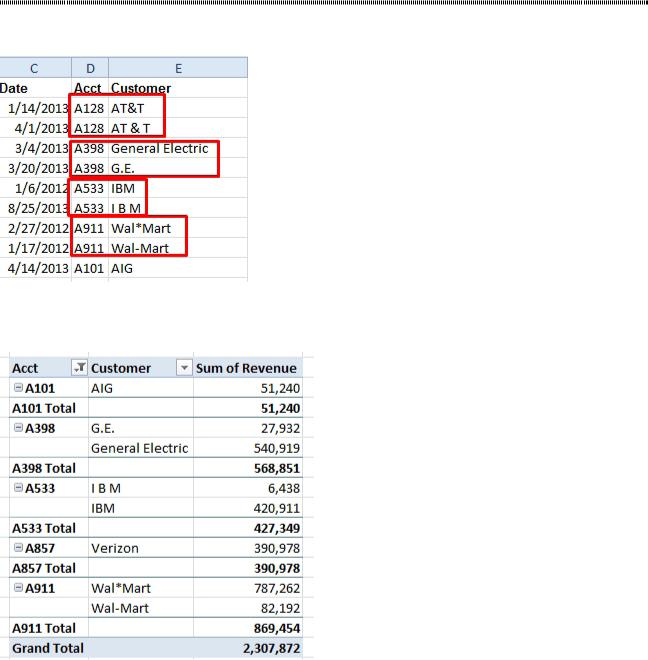Select revenue value 27,932
Image resolution: width=648 pixels, height=660 pixels.
[248, 428]
